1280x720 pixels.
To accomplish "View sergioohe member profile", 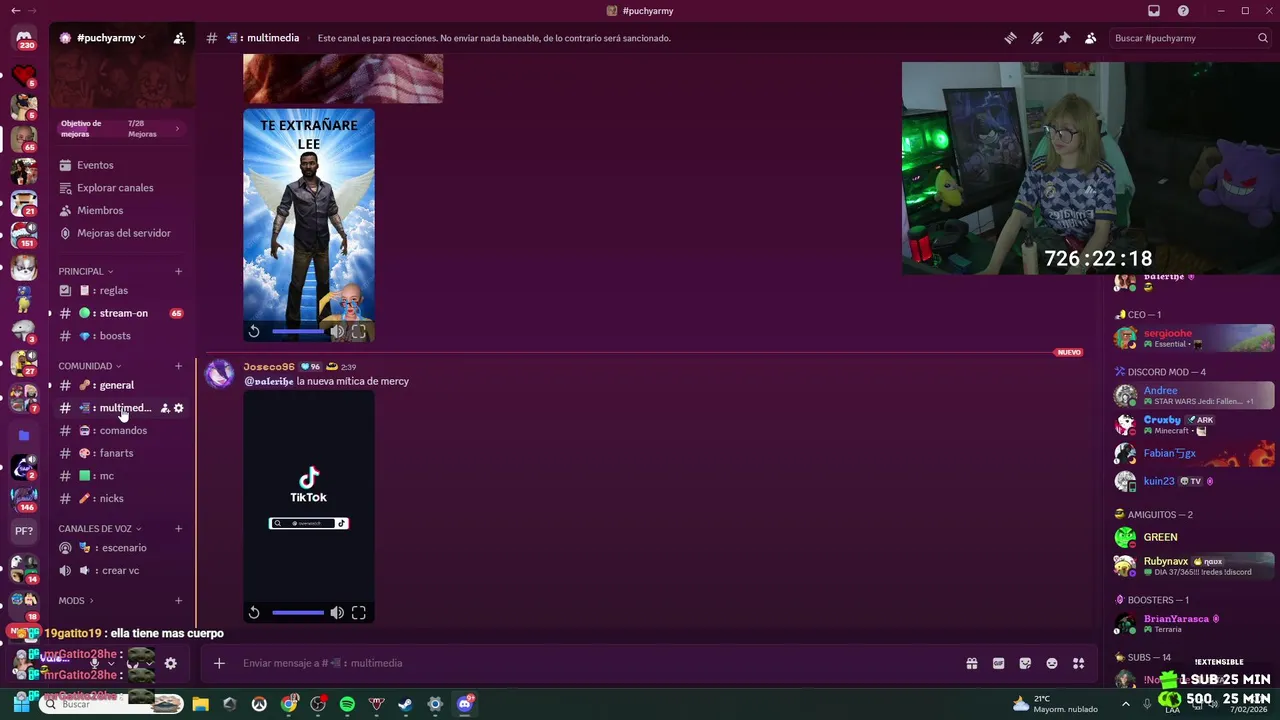I will click(x=1194, y=338).
